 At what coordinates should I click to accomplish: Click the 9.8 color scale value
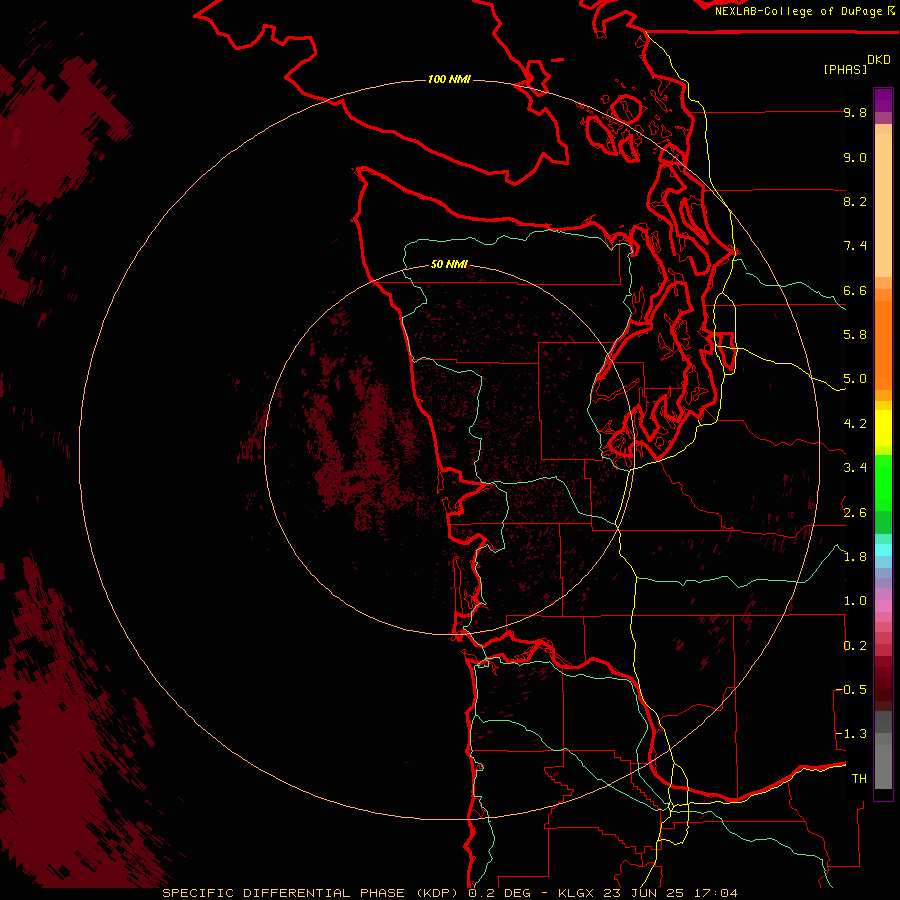tap(855, 112)
